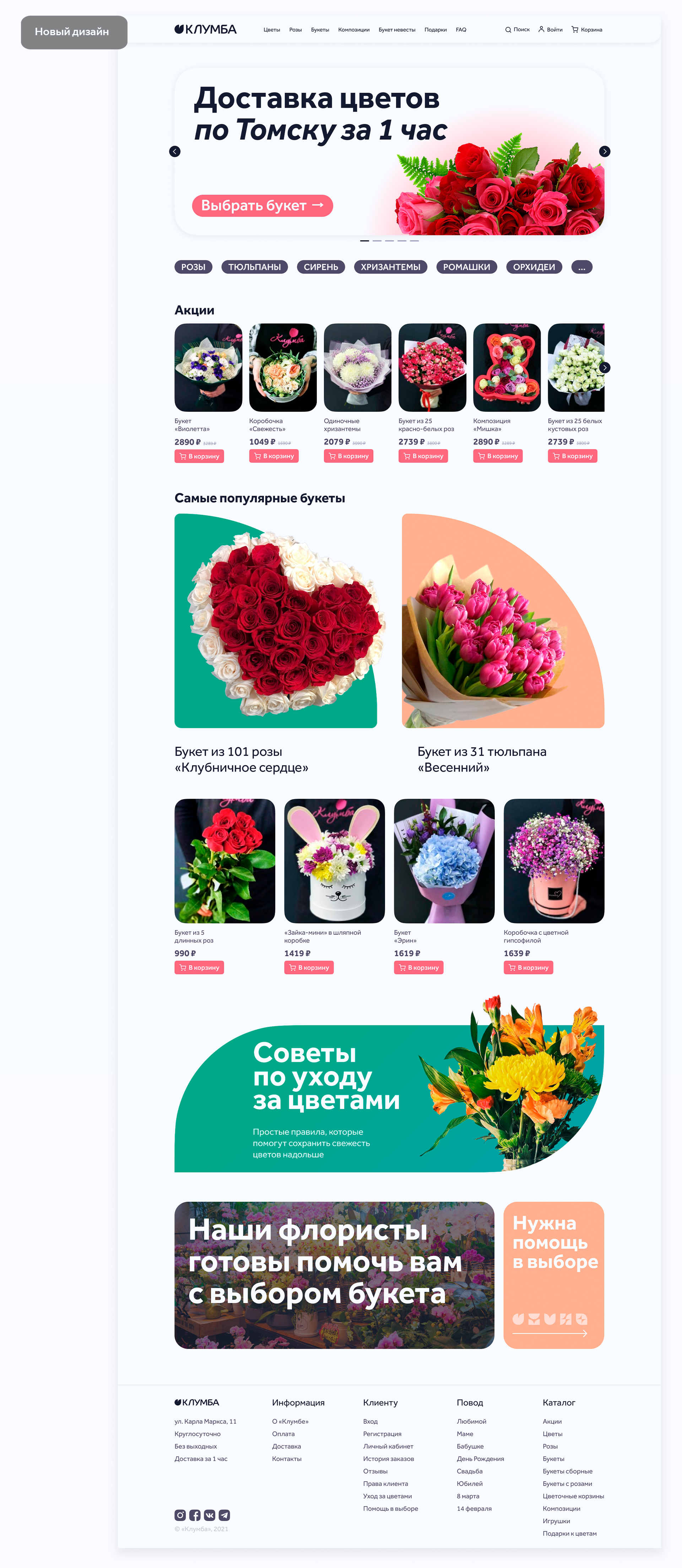
Task: Click the Поиск search icon in header
Action: (x=508, y=29)
